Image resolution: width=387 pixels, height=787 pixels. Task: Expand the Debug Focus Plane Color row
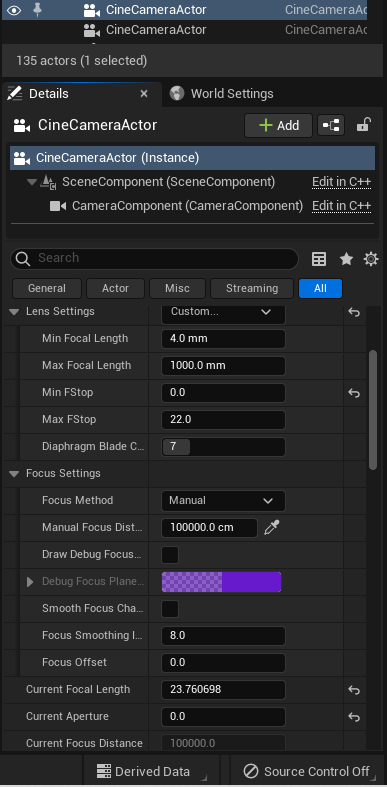(30, 582)
